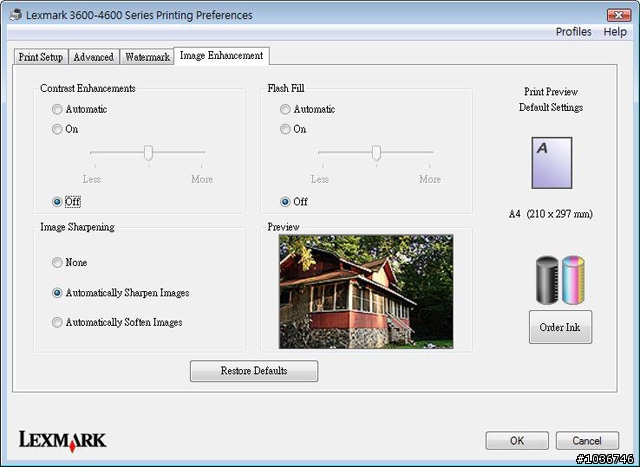Image resolution: width=640 pixels, height=467 pixels.
Task: Click the 'Default Settings' text
Action: coord(551,107)
